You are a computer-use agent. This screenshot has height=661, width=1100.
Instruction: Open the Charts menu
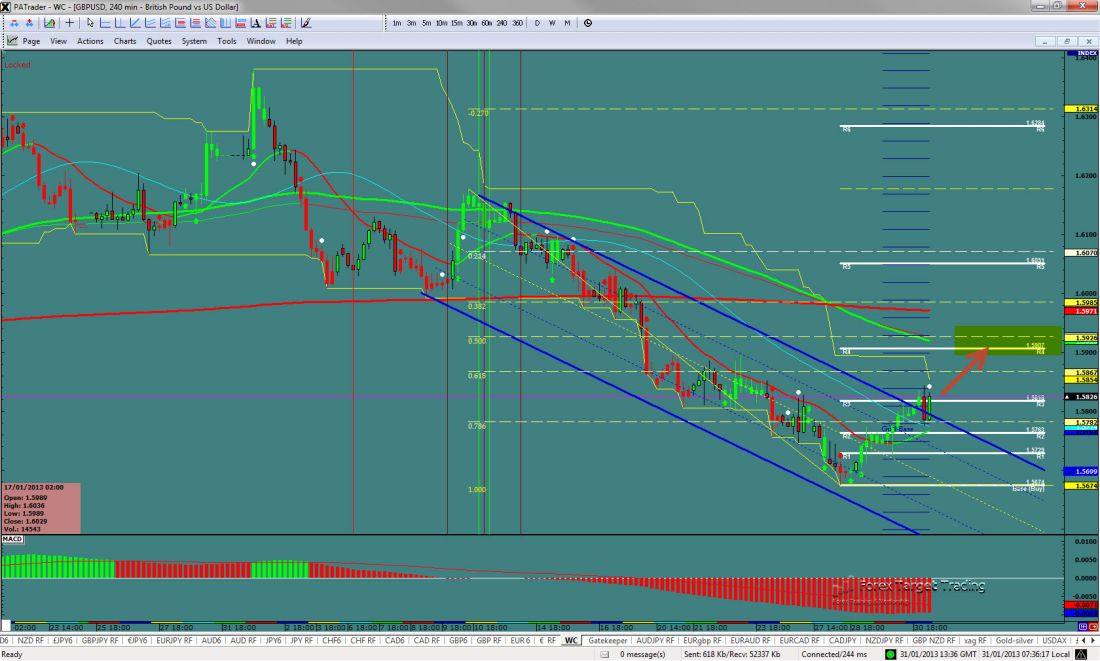tap(125, 41)
